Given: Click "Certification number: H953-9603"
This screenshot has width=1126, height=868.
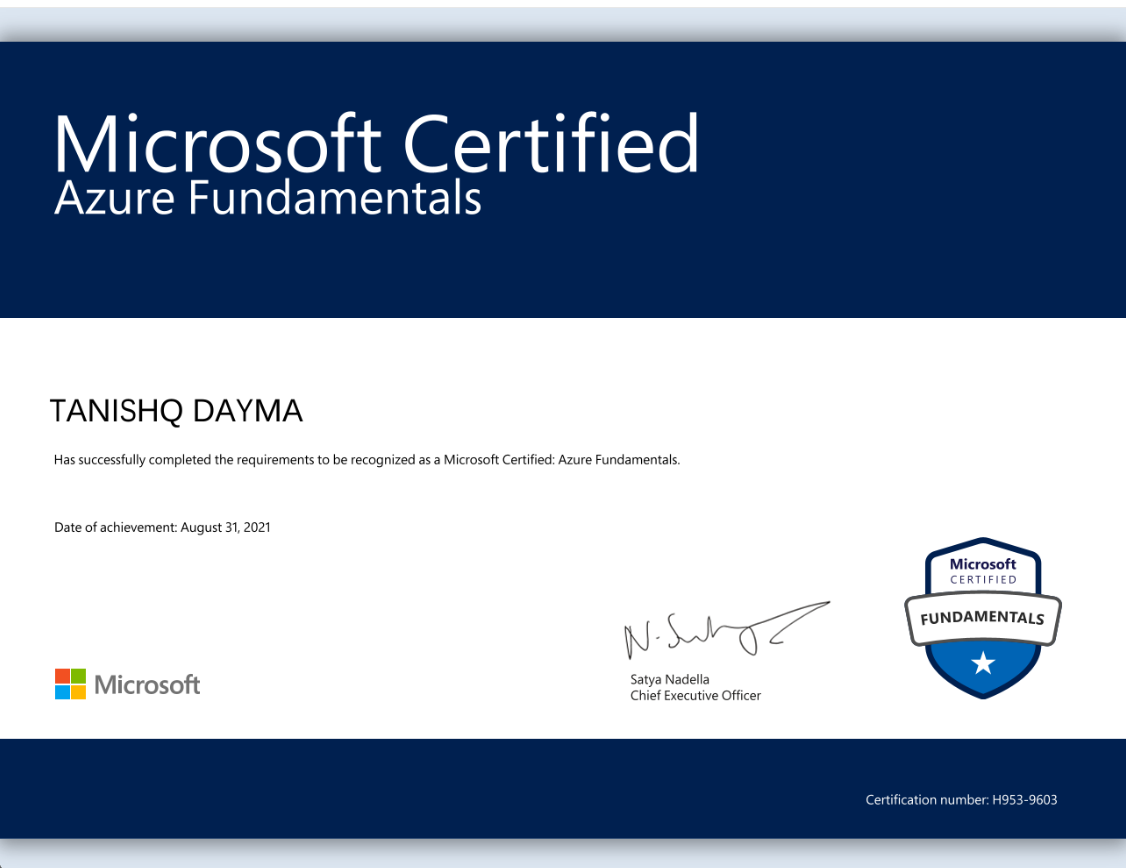Looking at the screenshot, I should [x=962, y=800].
